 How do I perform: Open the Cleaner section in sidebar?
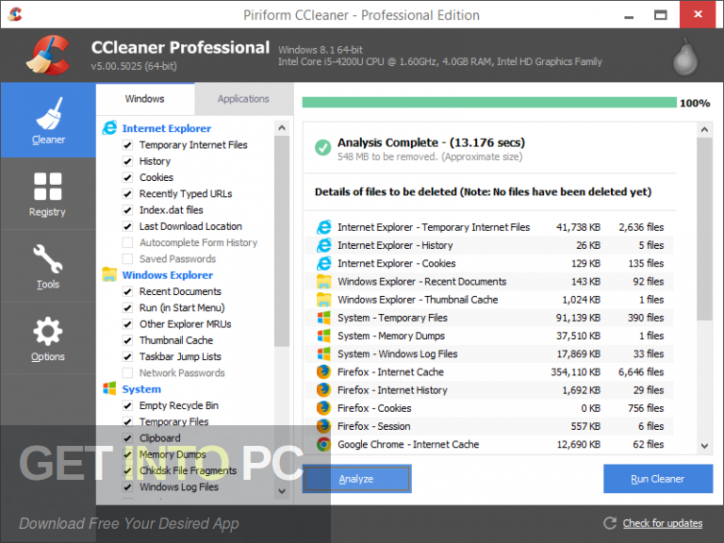[48, 120]
